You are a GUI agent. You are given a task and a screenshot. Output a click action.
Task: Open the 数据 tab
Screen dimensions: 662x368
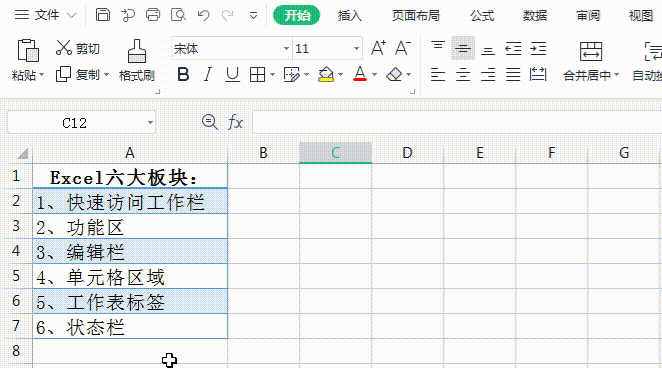(535, 16)
